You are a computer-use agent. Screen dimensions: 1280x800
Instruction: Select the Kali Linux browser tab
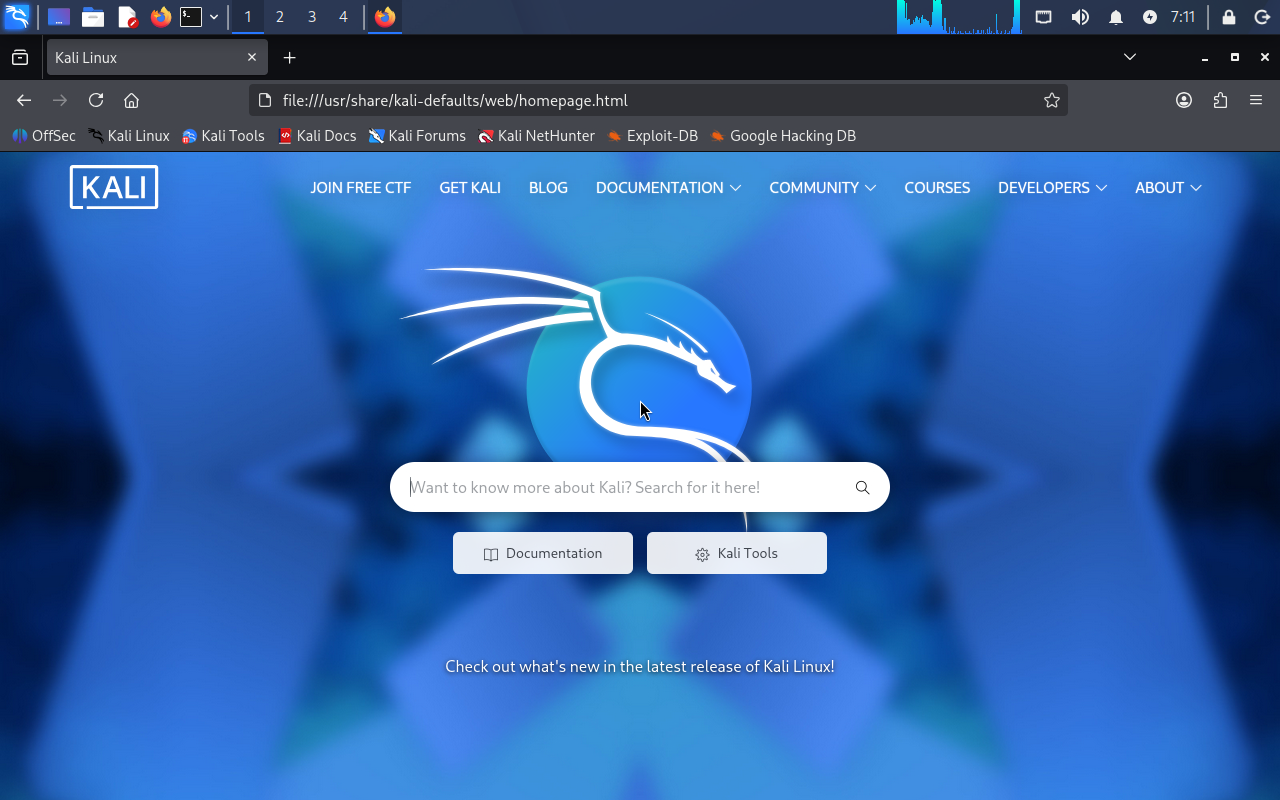click(150, 58)
